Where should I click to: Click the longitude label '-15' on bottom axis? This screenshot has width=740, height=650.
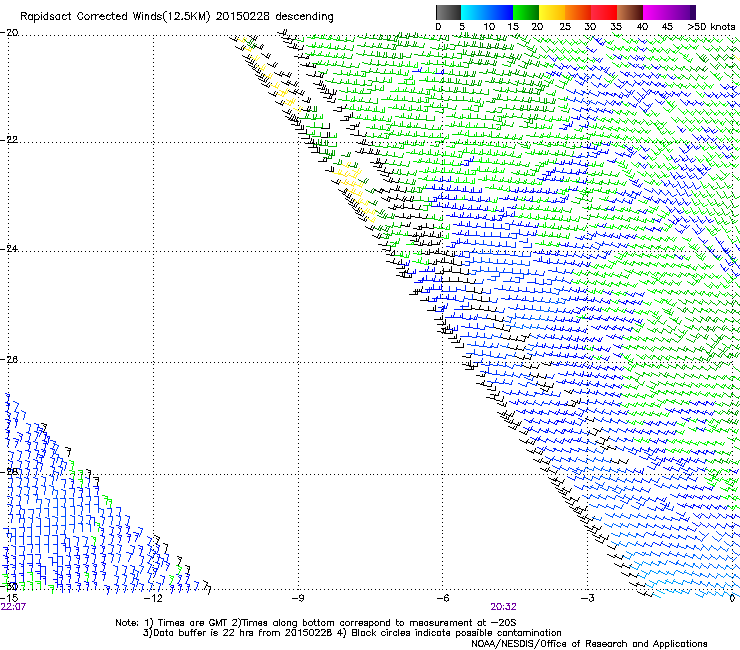pos(9,598)
